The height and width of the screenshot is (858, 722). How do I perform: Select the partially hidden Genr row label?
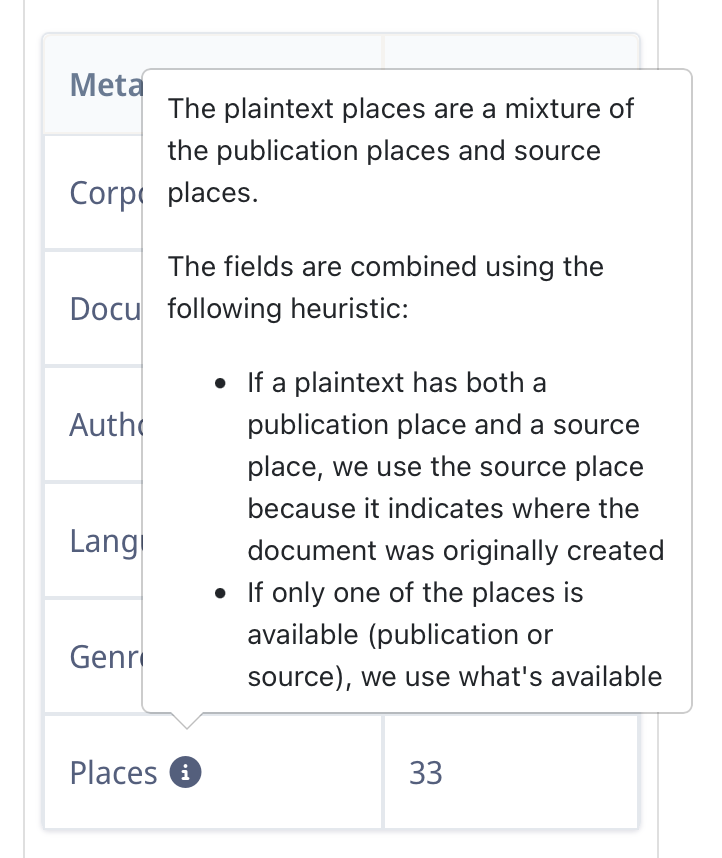[106, 657]
